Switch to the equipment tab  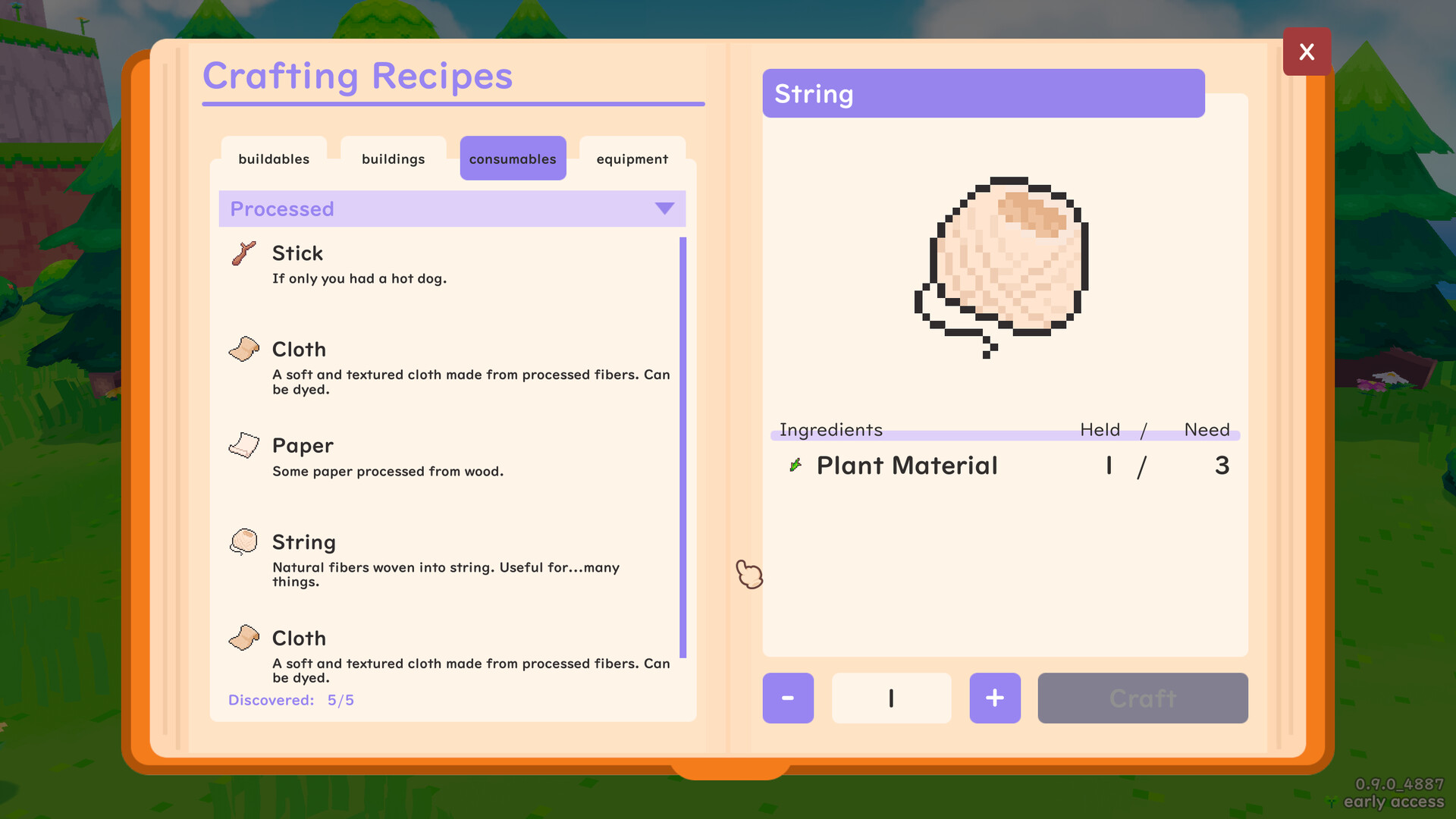click(632, 158)
